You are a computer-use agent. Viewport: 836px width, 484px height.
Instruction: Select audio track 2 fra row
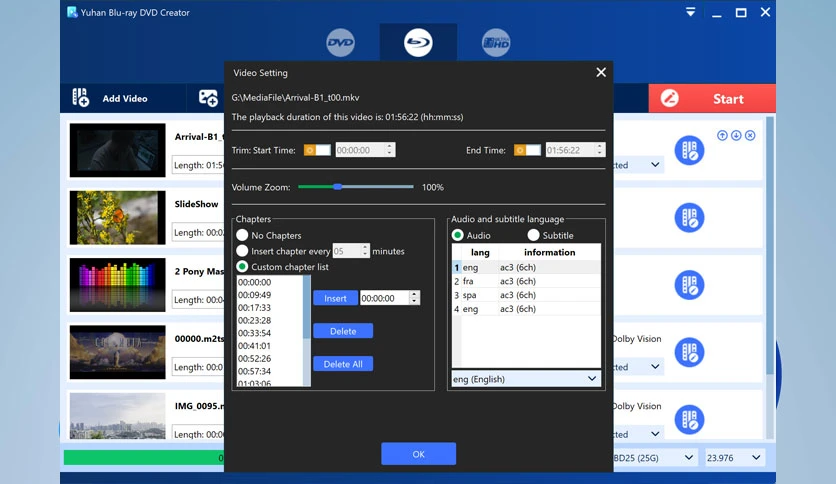pyautogui.click(x=526, y=281)
